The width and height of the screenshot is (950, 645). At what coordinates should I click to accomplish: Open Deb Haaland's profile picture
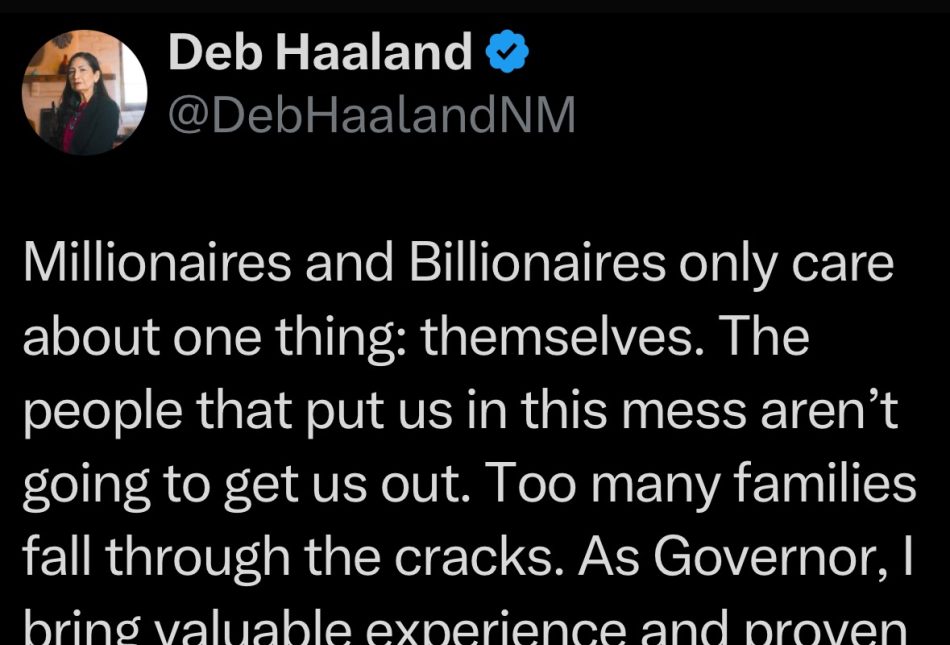click(x=85, y=92)
